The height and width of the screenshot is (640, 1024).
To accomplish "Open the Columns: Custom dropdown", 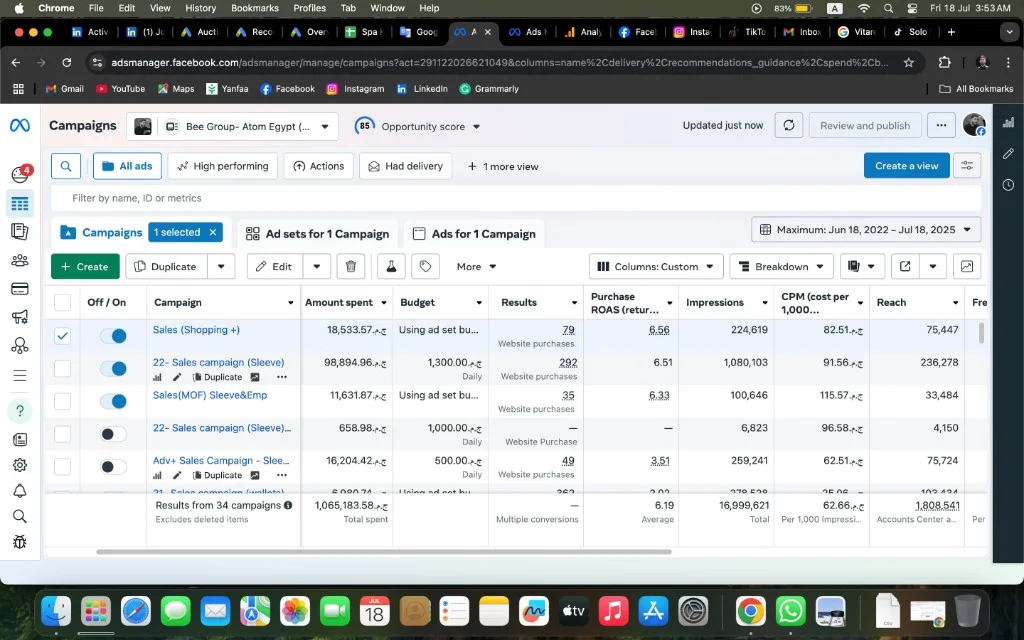I will click(x=656, y=266).
